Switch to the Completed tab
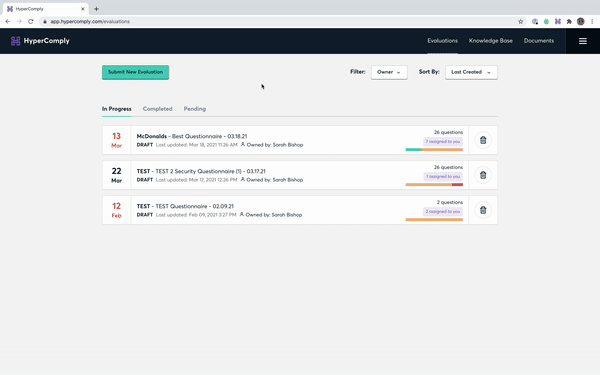This screenshot has height=375, width=600. pos(157,109)
